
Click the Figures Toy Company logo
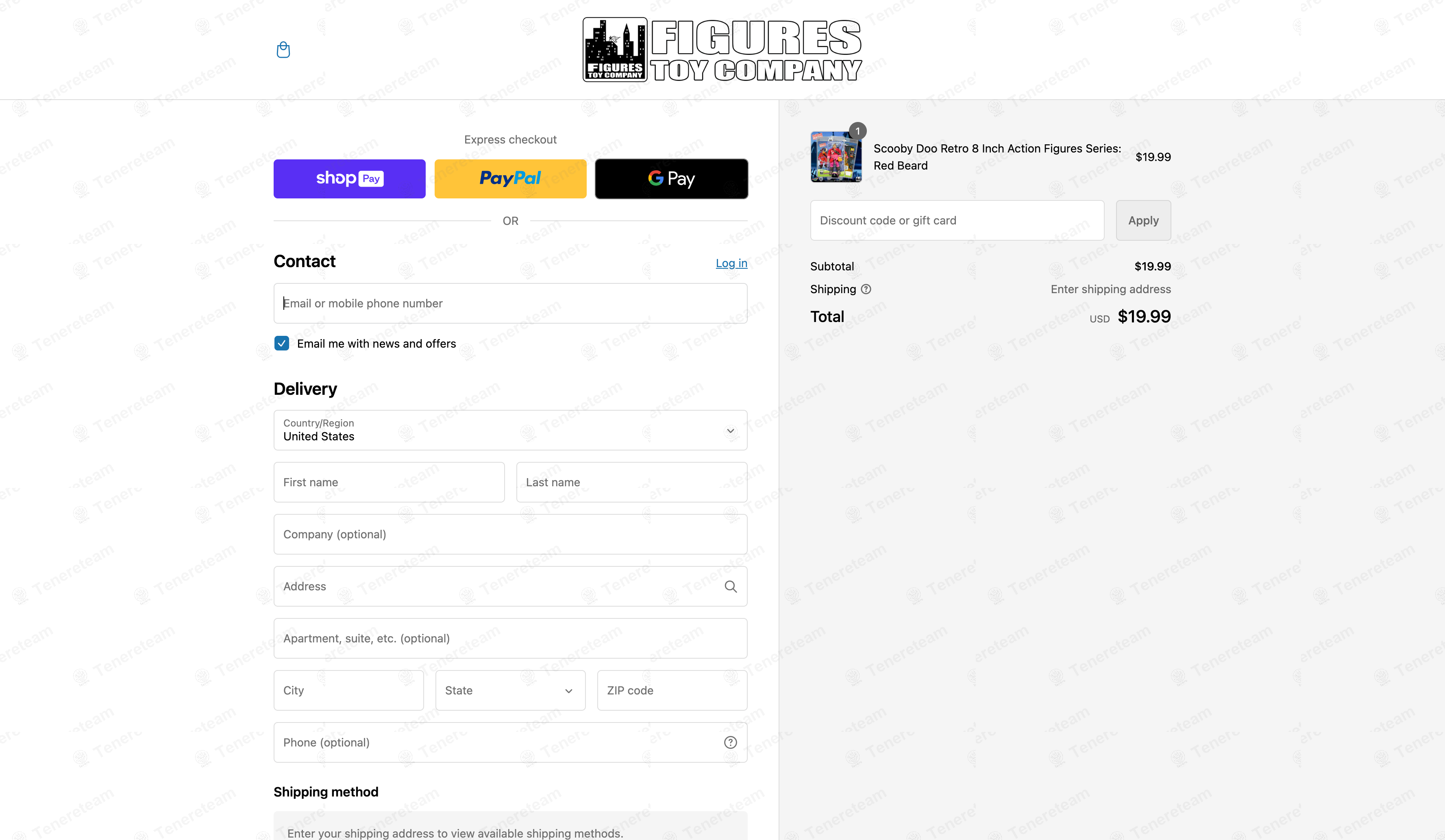click(x=722, y=50)
